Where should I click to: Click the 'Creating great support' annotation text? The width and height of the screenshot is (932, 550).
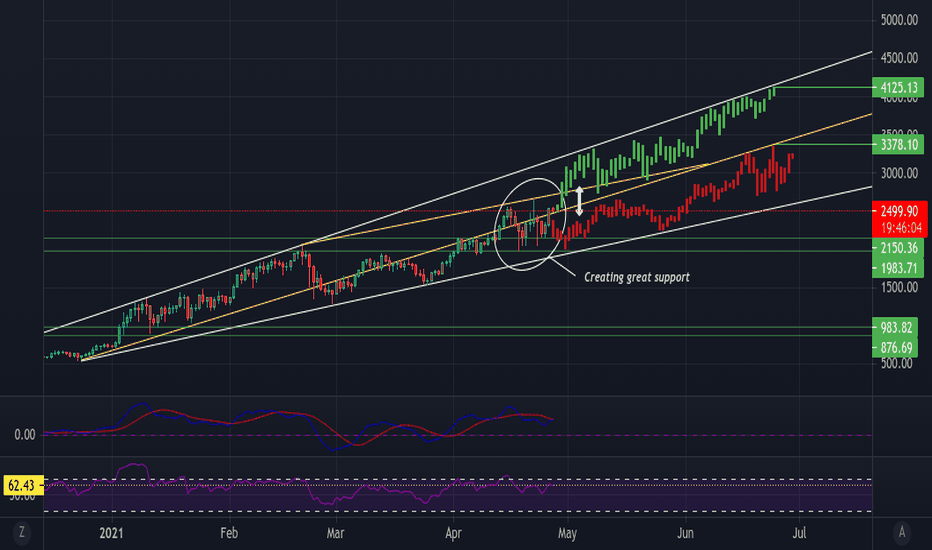(x=637, y=277)
